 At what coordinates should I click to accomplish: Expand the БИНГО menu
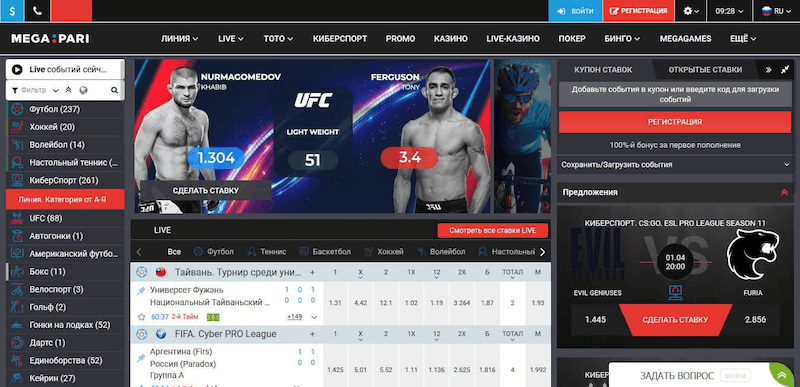[x=622, y=39]
